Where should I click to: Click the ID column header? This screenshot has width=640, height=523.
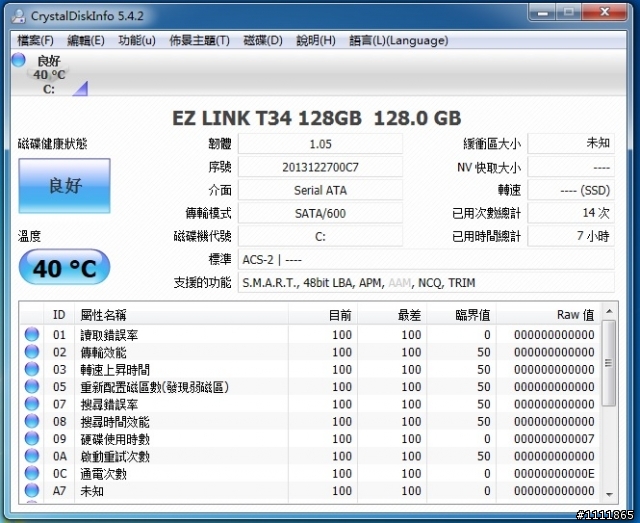(59, 315)
